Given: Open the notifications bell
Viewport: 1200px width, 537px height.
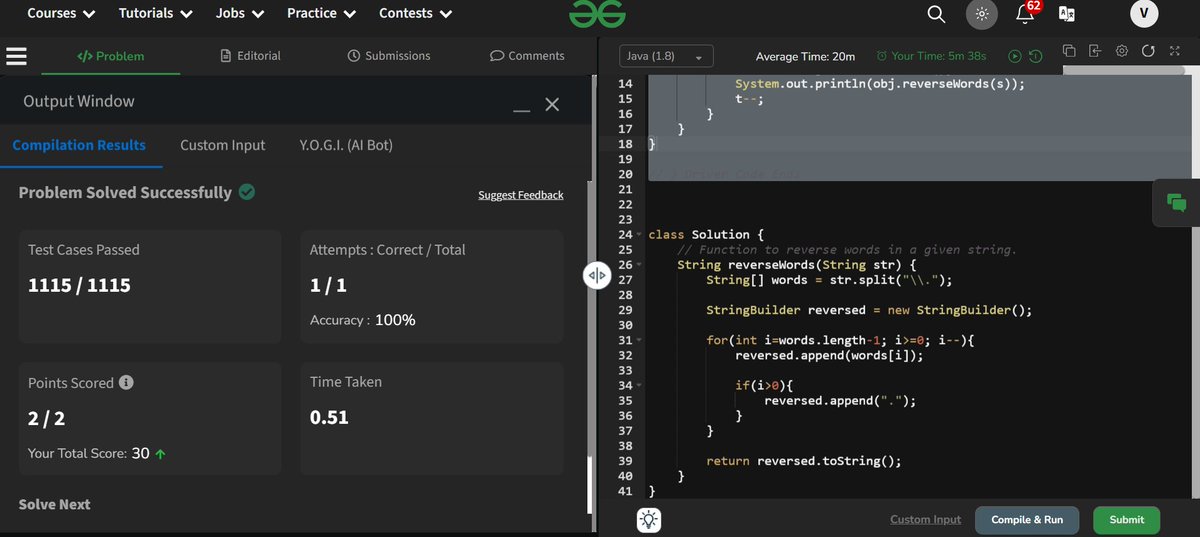Looking at the screenshot, I should coord(1025,14).
